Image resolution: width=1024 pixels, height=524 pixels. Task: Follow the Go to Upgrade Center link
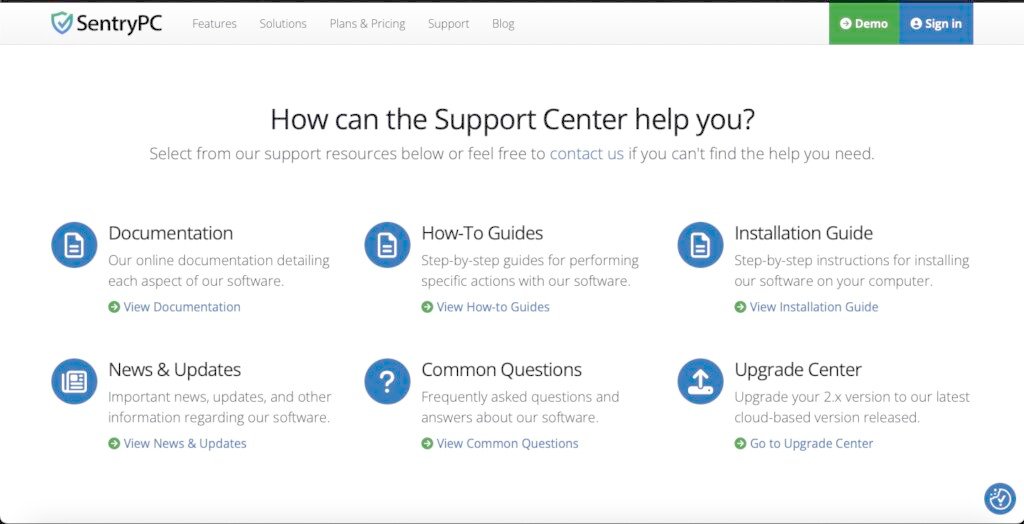pyautogui.click(x=811, y=443)
